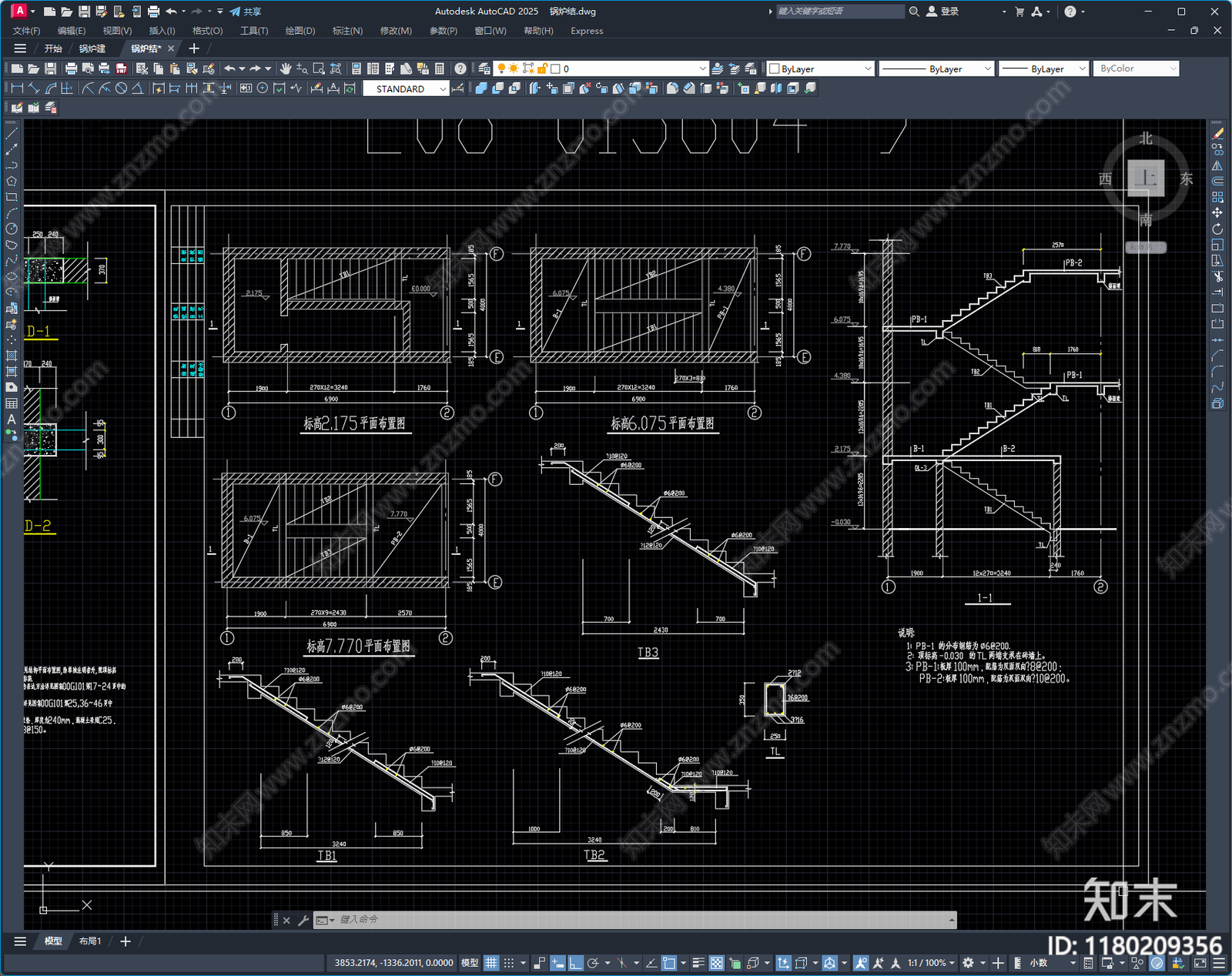
Task: Click the Solid Union icon
Action: [481, 89]
